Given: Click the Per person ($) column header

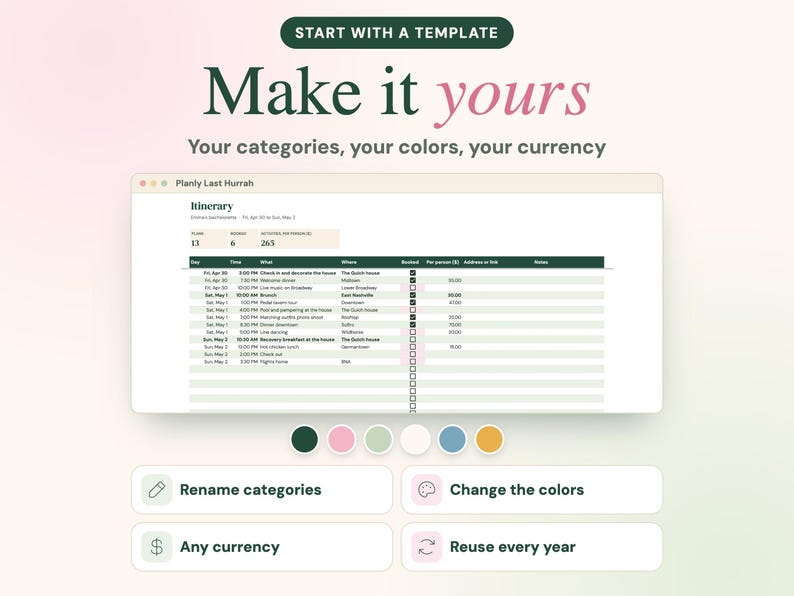Looking at the screenshot, I should (x=443, y=262).
